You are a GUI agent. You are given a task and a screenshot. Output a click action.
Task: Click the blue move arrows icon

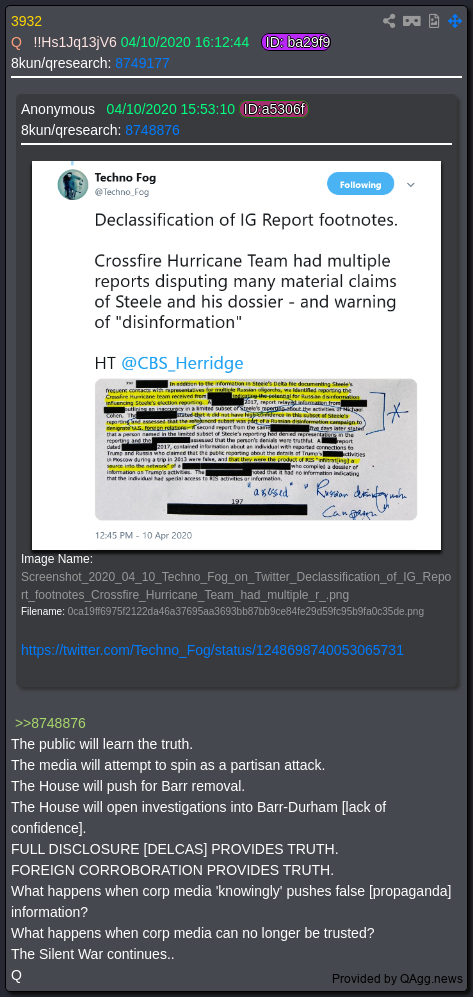(455, 21)
